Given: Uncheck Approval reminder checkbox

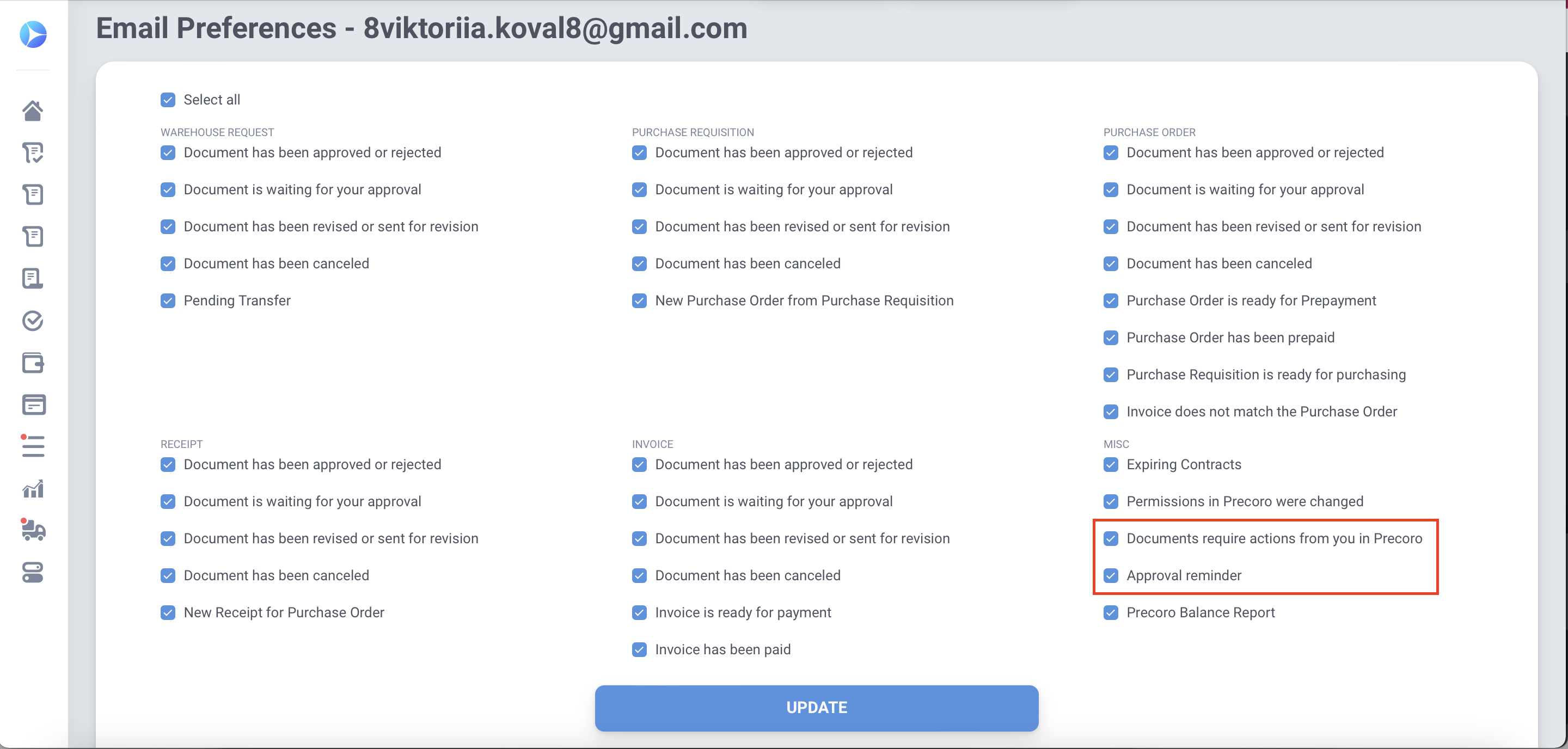Looking at the screenshot, I should (1111, 575).
